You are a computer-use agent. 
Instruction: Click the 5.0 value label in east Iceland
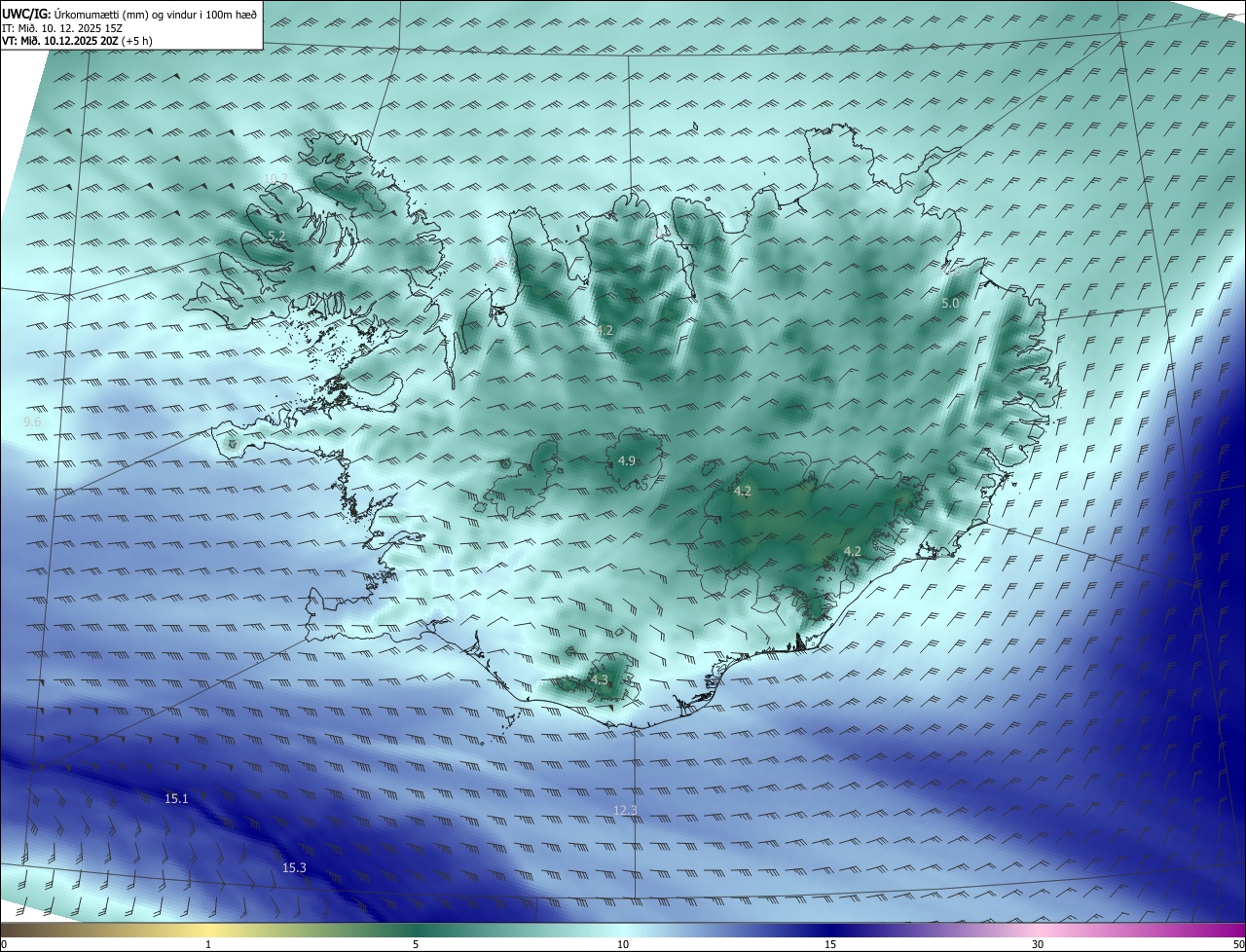pyautogui.click(x=950, y=304)
